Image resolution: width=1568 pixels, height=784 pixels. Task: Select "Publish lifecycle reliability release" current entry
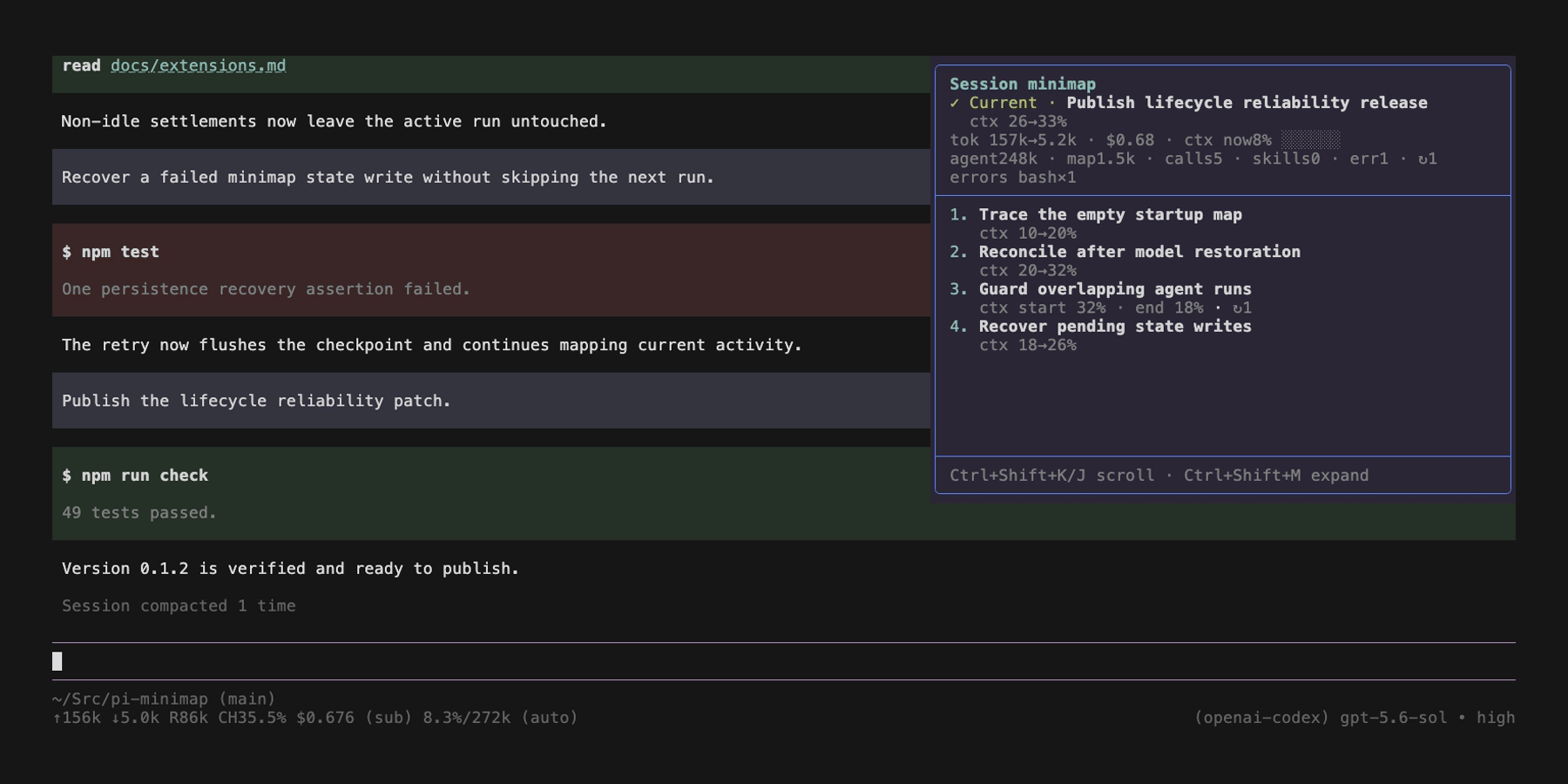(1247, 103)
